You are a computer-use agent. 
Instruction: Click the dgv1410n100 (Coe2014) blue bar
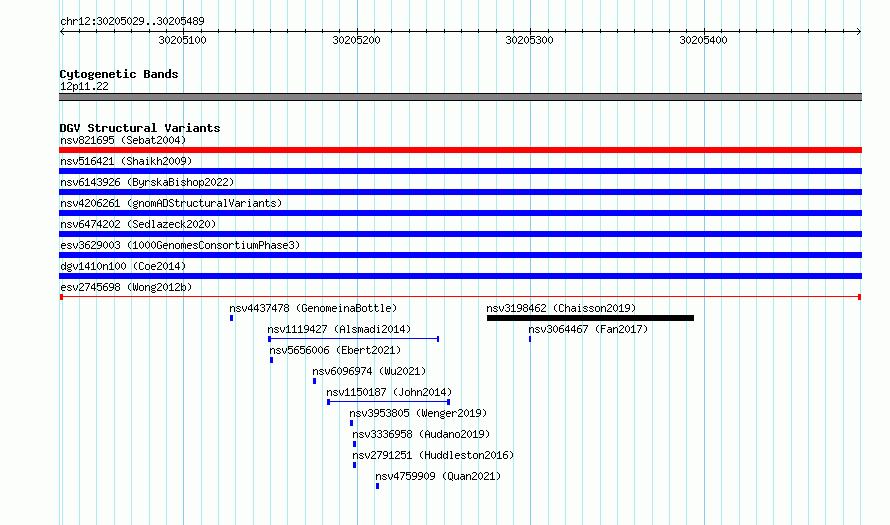tap(460, 276)
